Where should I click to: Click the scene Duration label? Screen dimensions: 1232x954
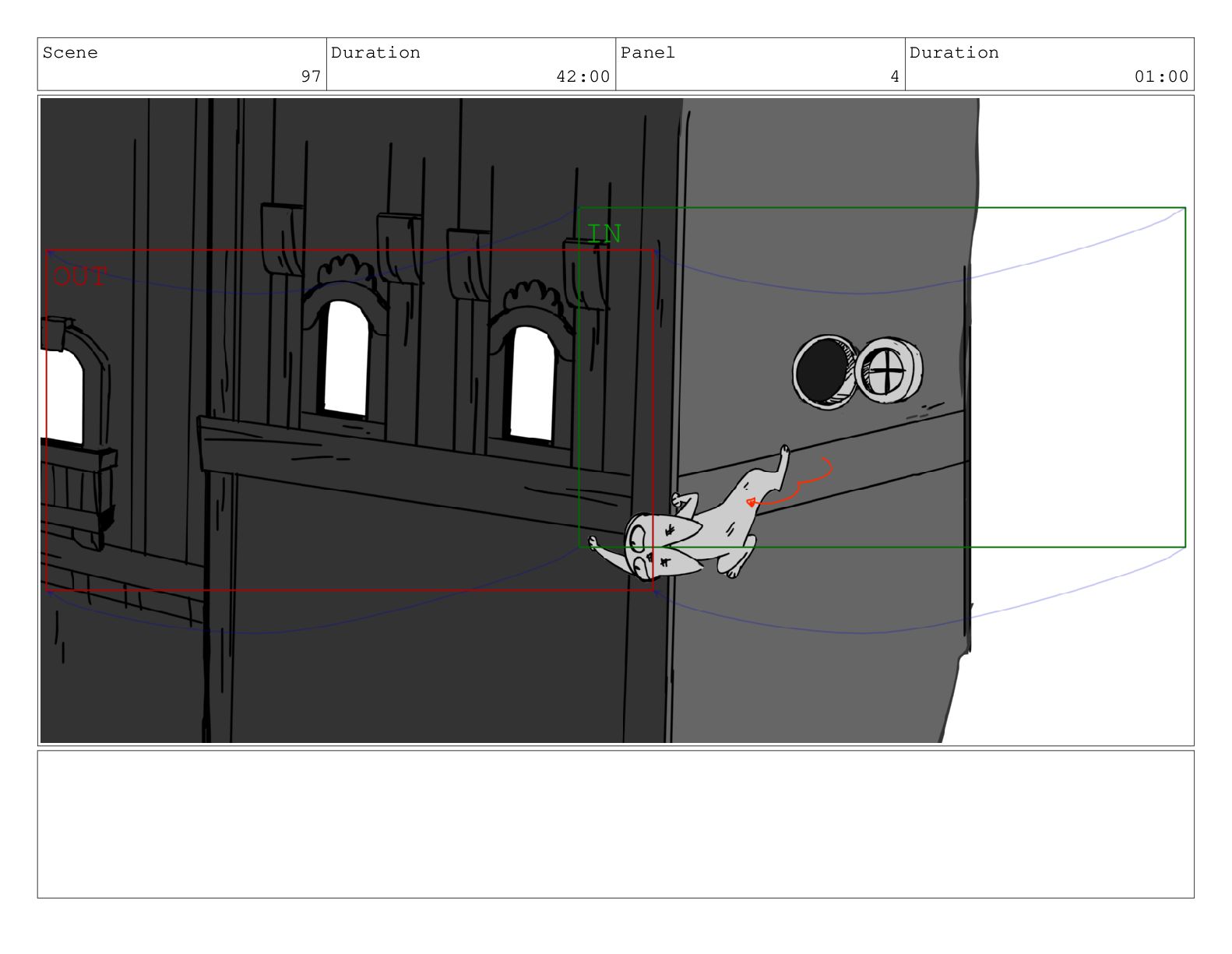[375, 53]
